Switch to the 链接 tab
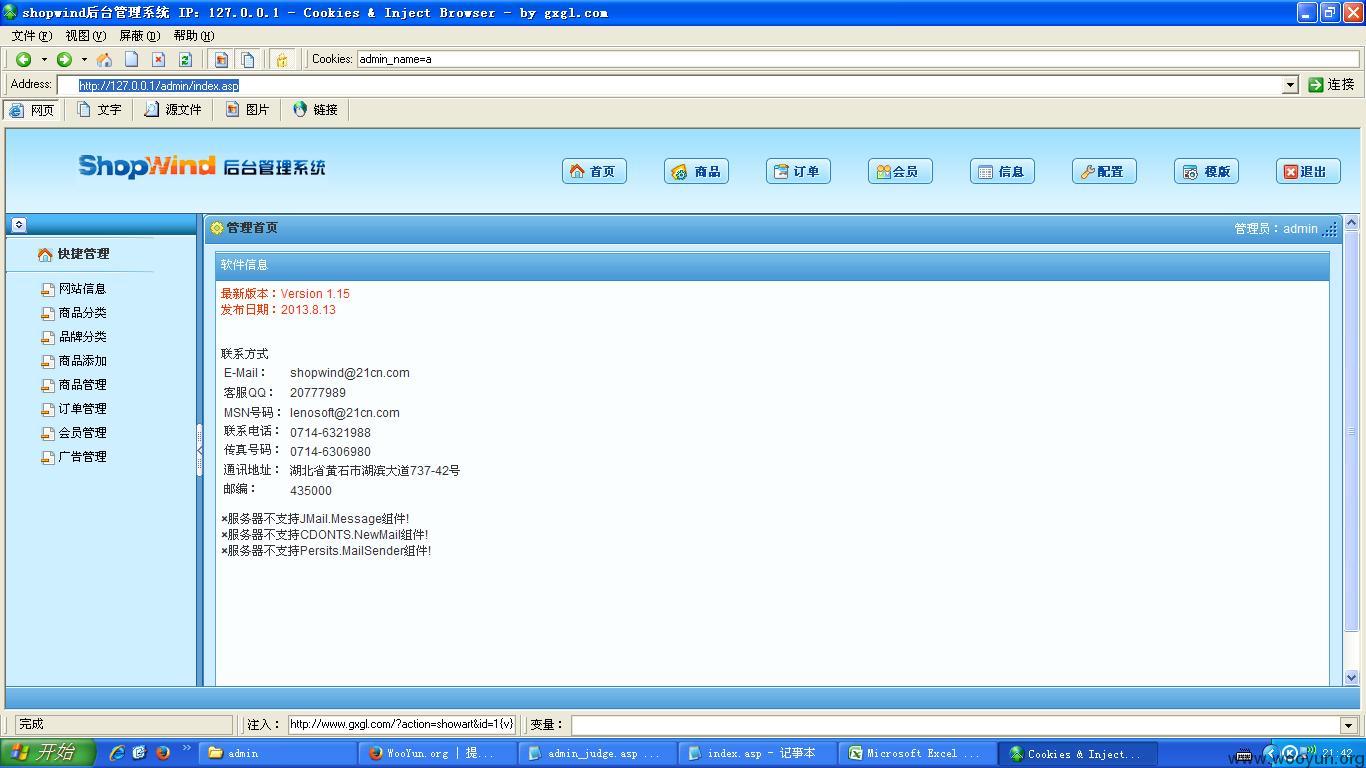This screenshot has width=1366, height=768. click(x=315, y=110)
